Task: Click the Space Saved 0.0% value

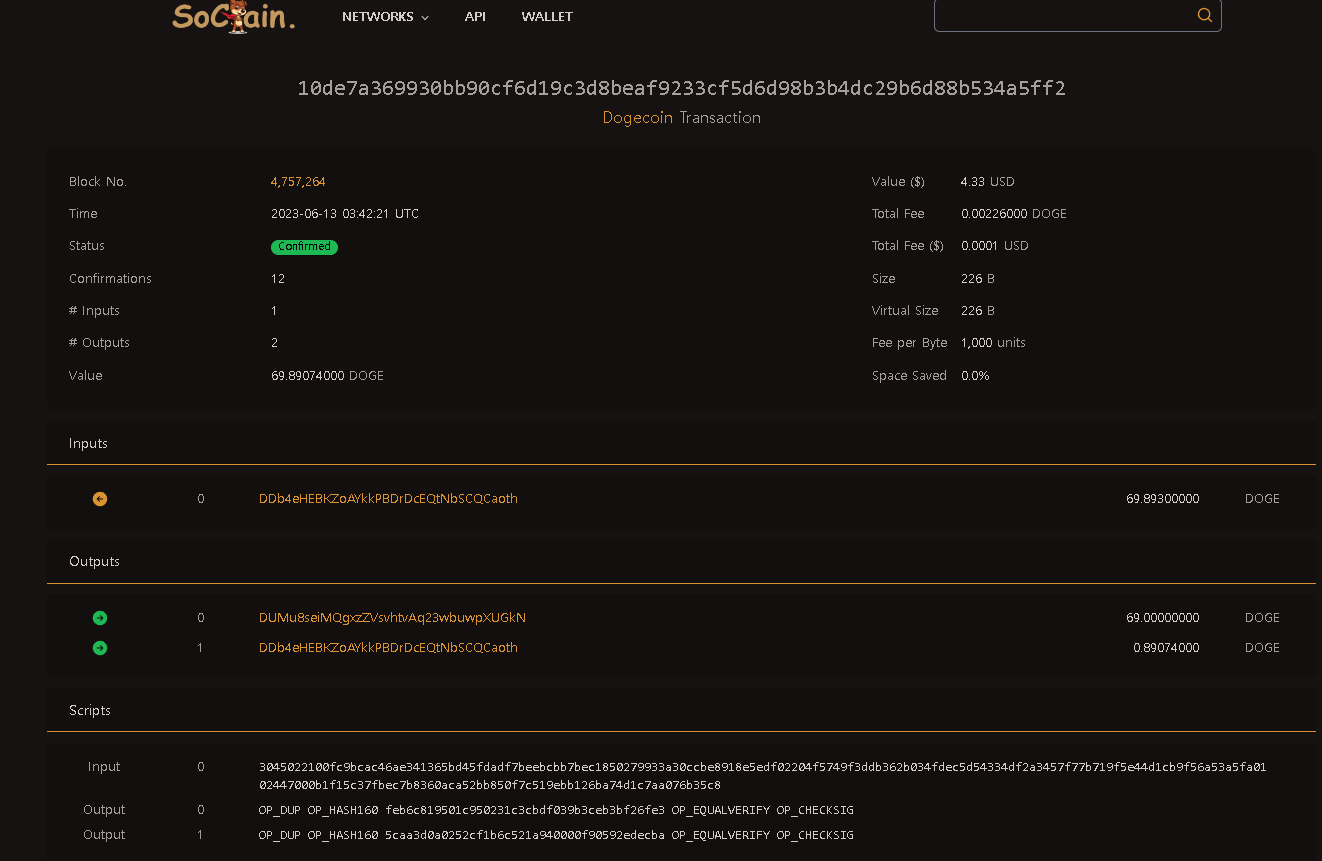Action: [975, 376]
